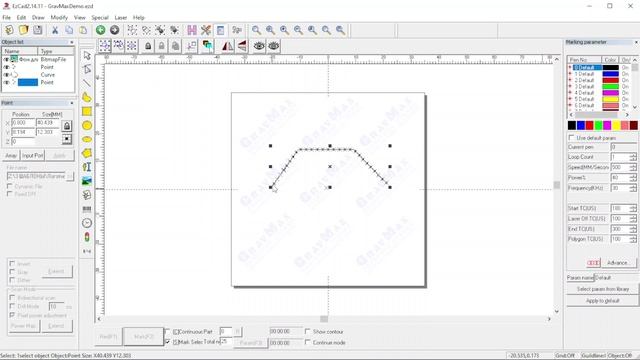The image size is (640, 360).
Task: Click the green undo arrow button
Action: pos(100,30)
